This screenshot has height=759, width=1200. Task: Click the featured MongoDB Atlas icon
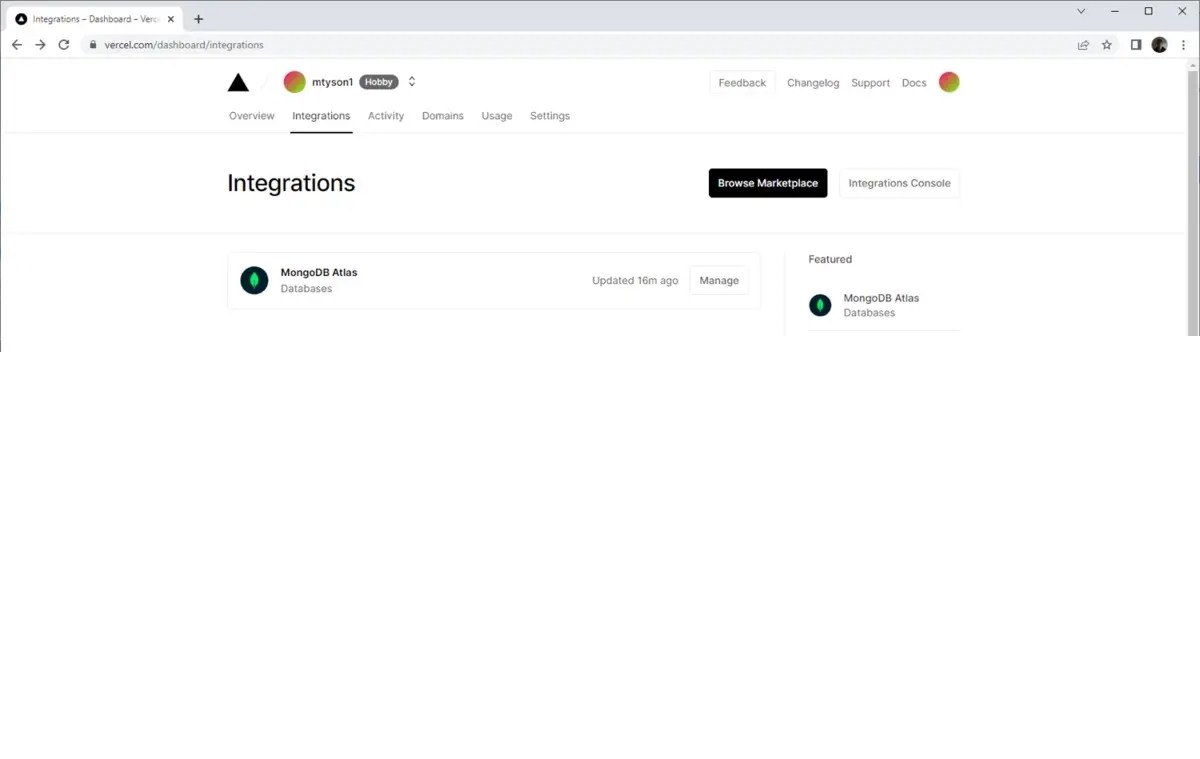point(820,306)
